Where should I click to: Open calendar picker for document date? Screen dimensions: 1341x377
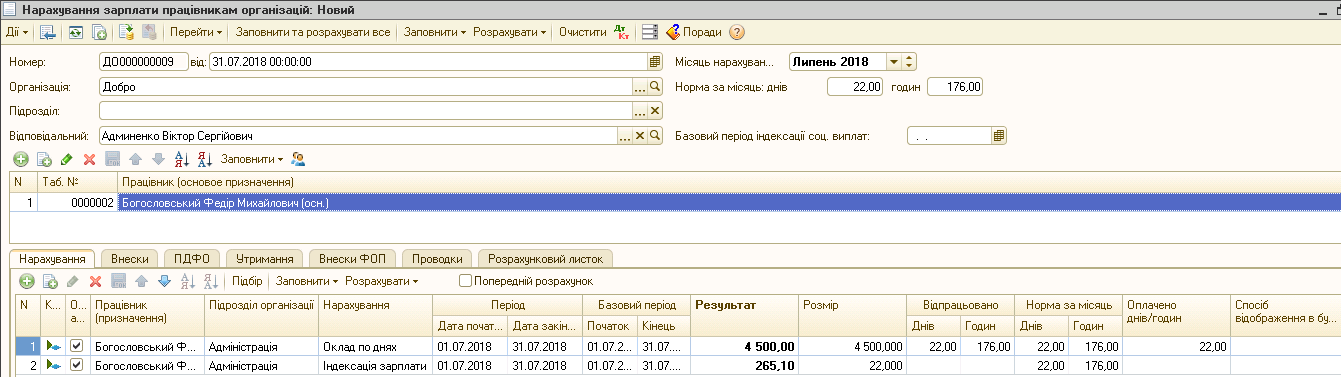(x=655, y=61)
